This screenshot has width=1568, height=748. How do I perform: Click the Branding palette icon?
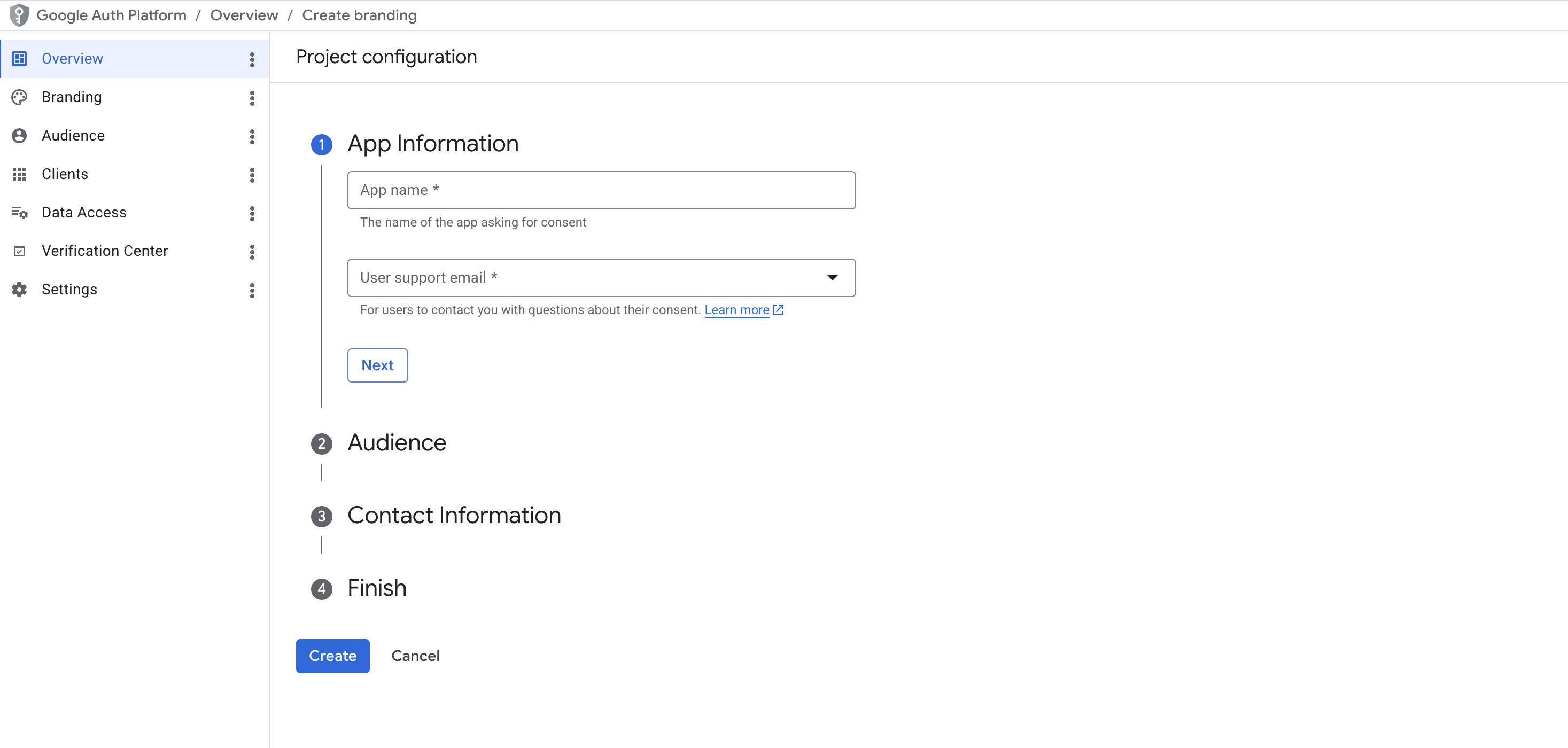tap(19, 97)
